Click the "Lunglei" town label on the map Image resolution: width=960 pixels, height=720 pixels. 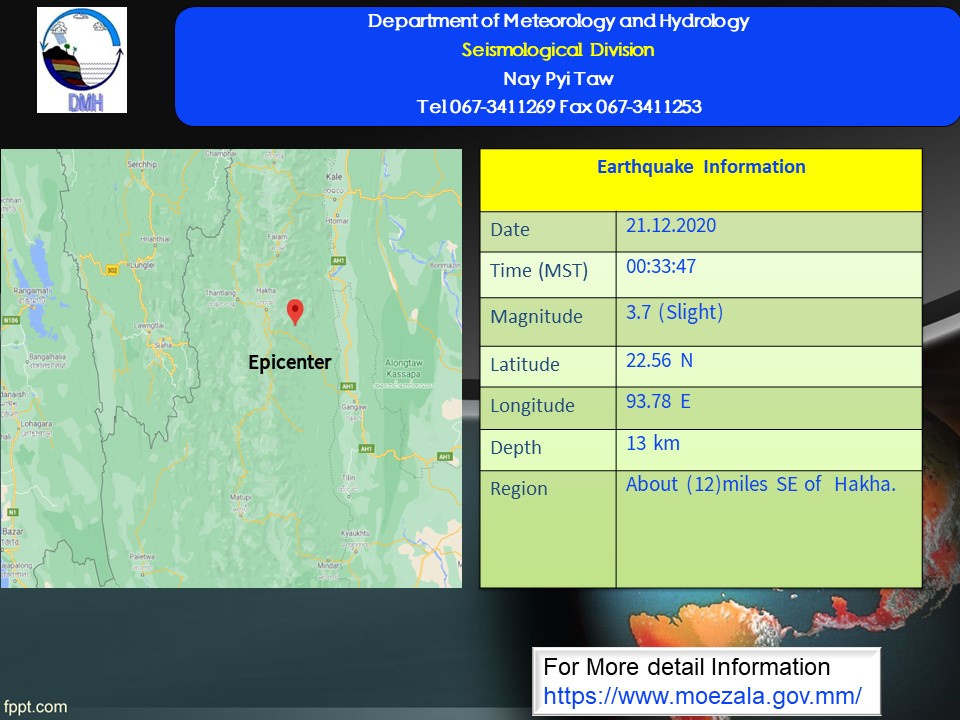point(143,265)
